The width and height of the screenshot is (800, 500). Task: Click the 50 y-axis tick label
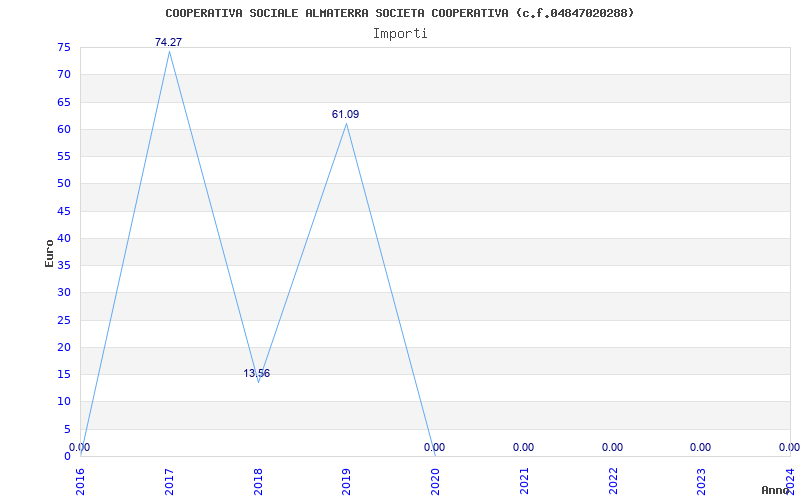pos(64,184)
